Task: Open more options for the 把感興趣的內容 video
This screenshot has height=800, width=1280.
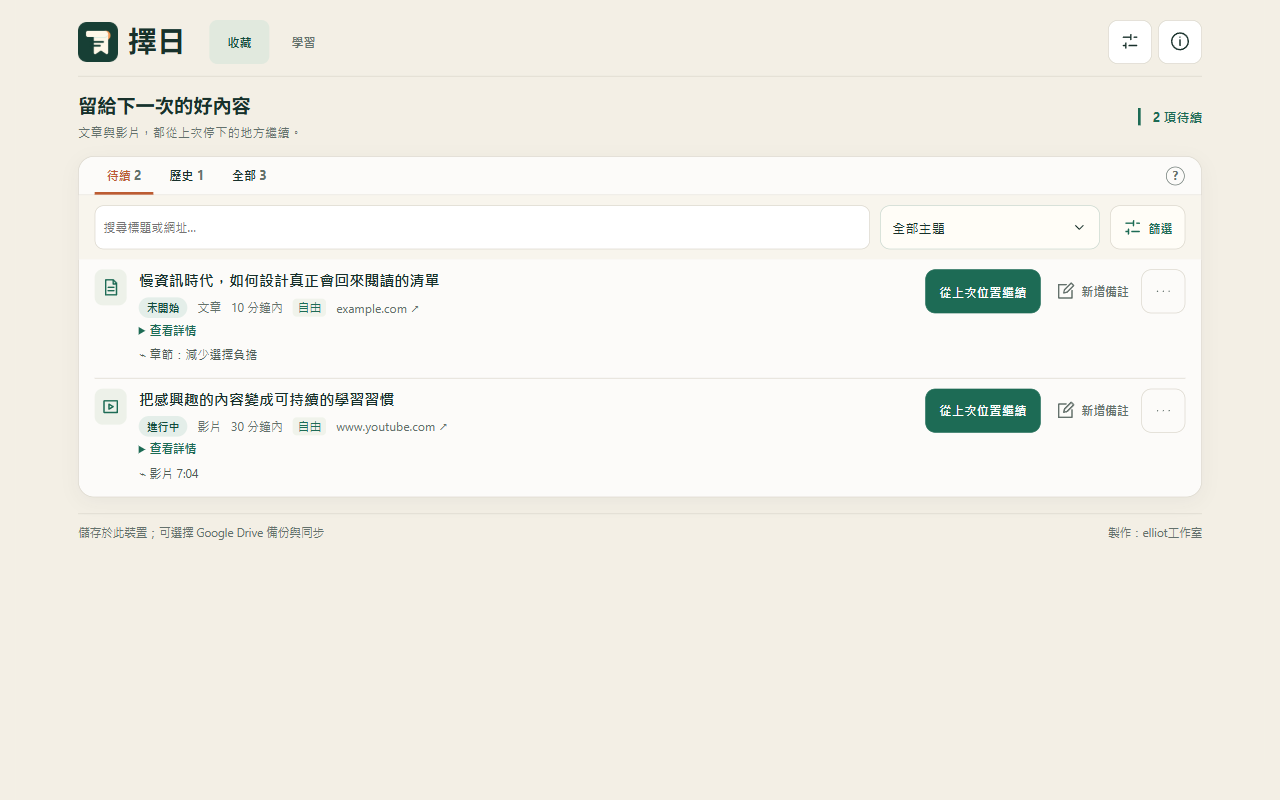Action: [1163, 410]
